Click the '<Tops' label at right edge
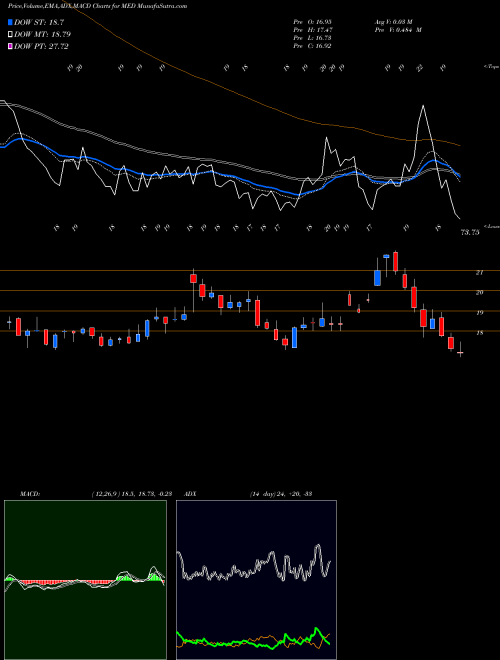 pos(491,67)
